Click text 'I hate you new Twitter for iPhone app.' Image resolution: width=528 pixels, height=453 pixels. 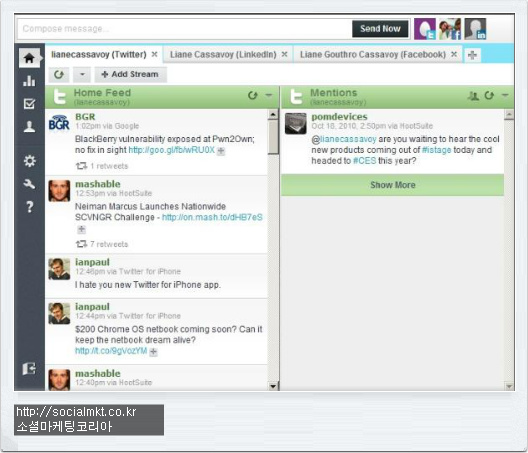click(x=148, y=285)
